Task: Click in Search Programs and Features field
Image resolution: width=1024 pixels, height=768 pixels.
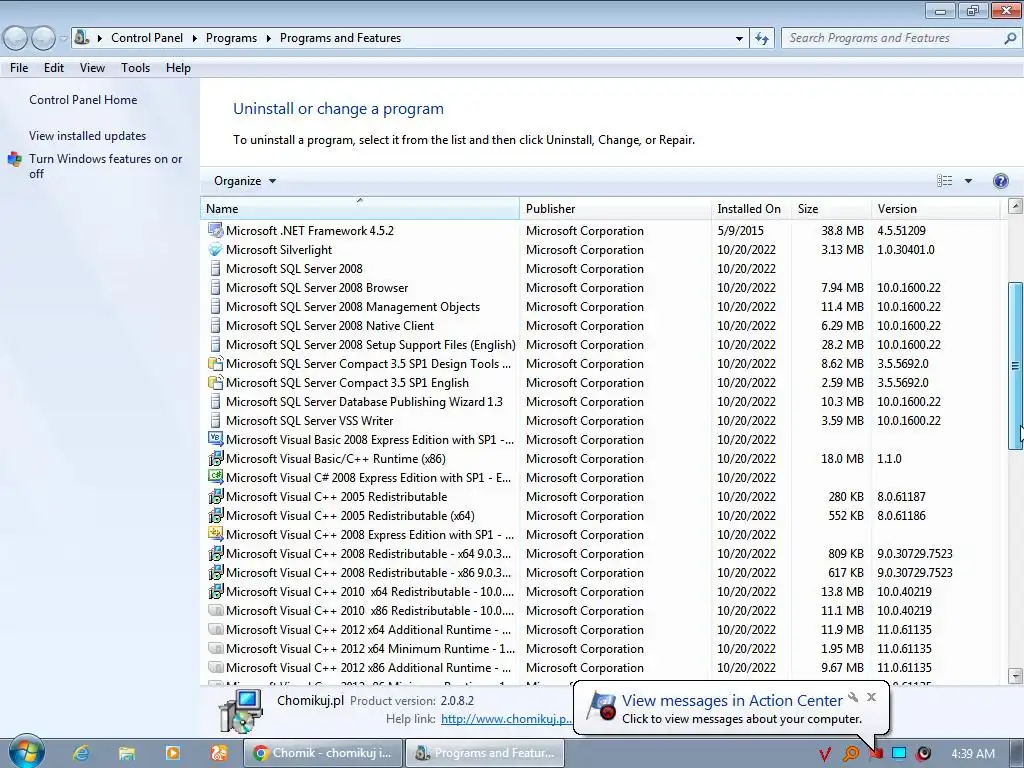Action: (x=891, y=38)
